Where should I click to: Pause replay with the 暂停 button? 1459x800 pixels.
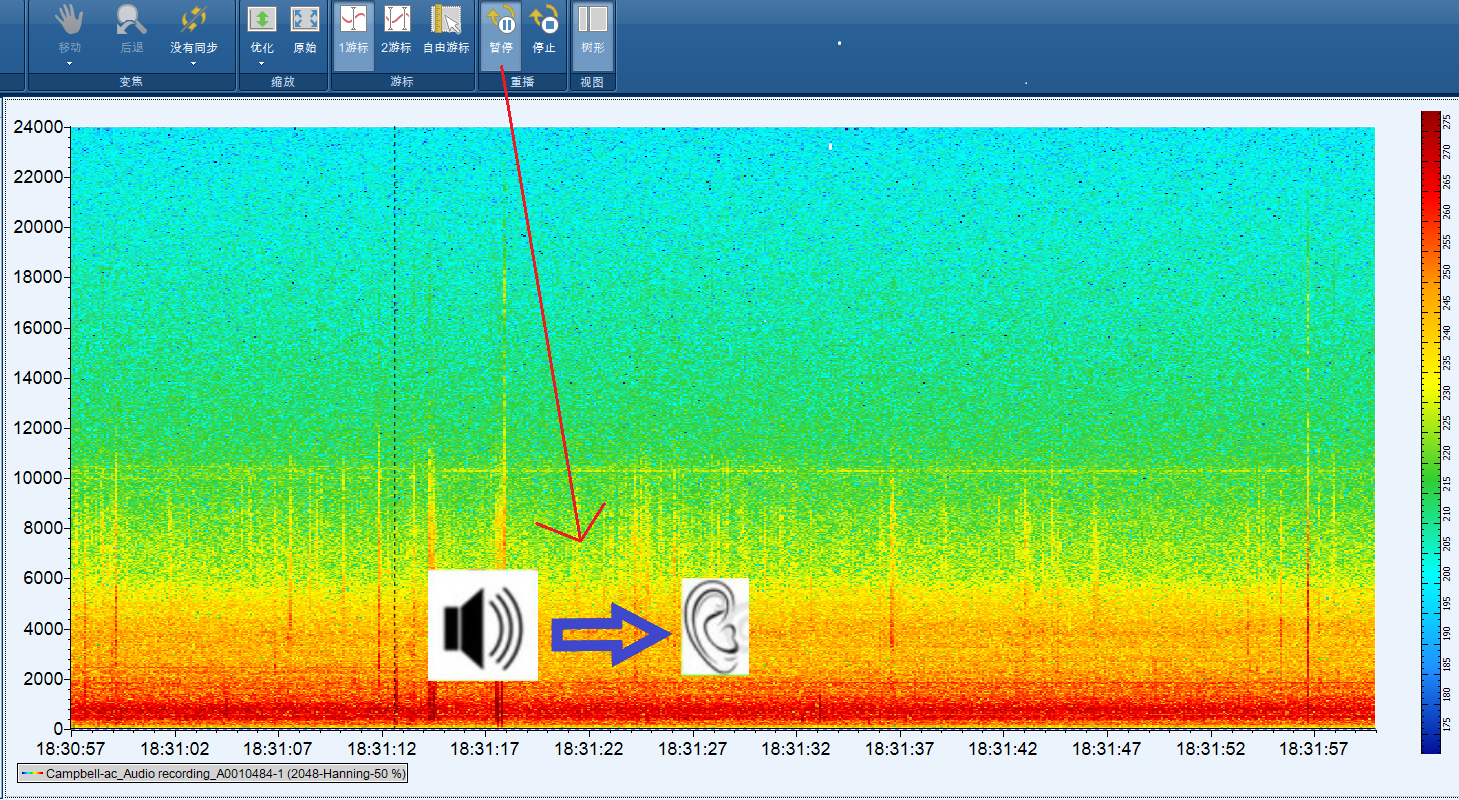[501, 28]
